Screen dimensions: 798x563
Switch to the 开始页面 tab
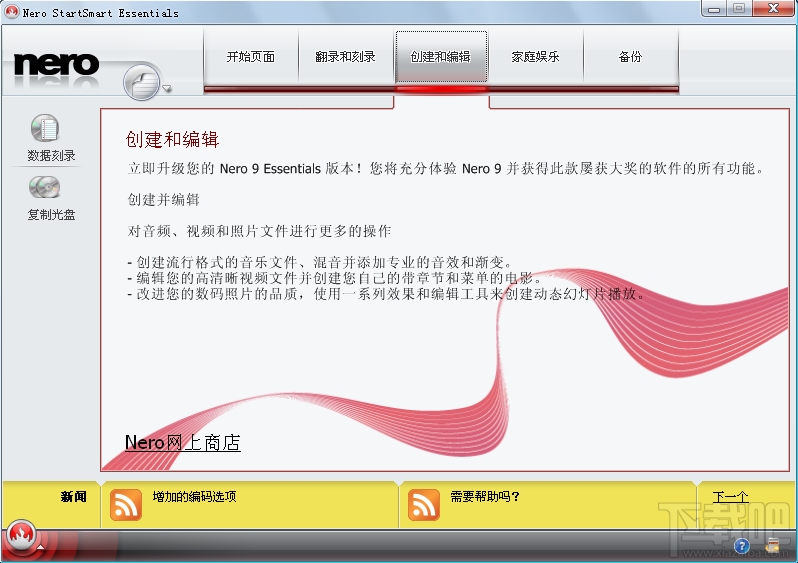tap(250, 57)
